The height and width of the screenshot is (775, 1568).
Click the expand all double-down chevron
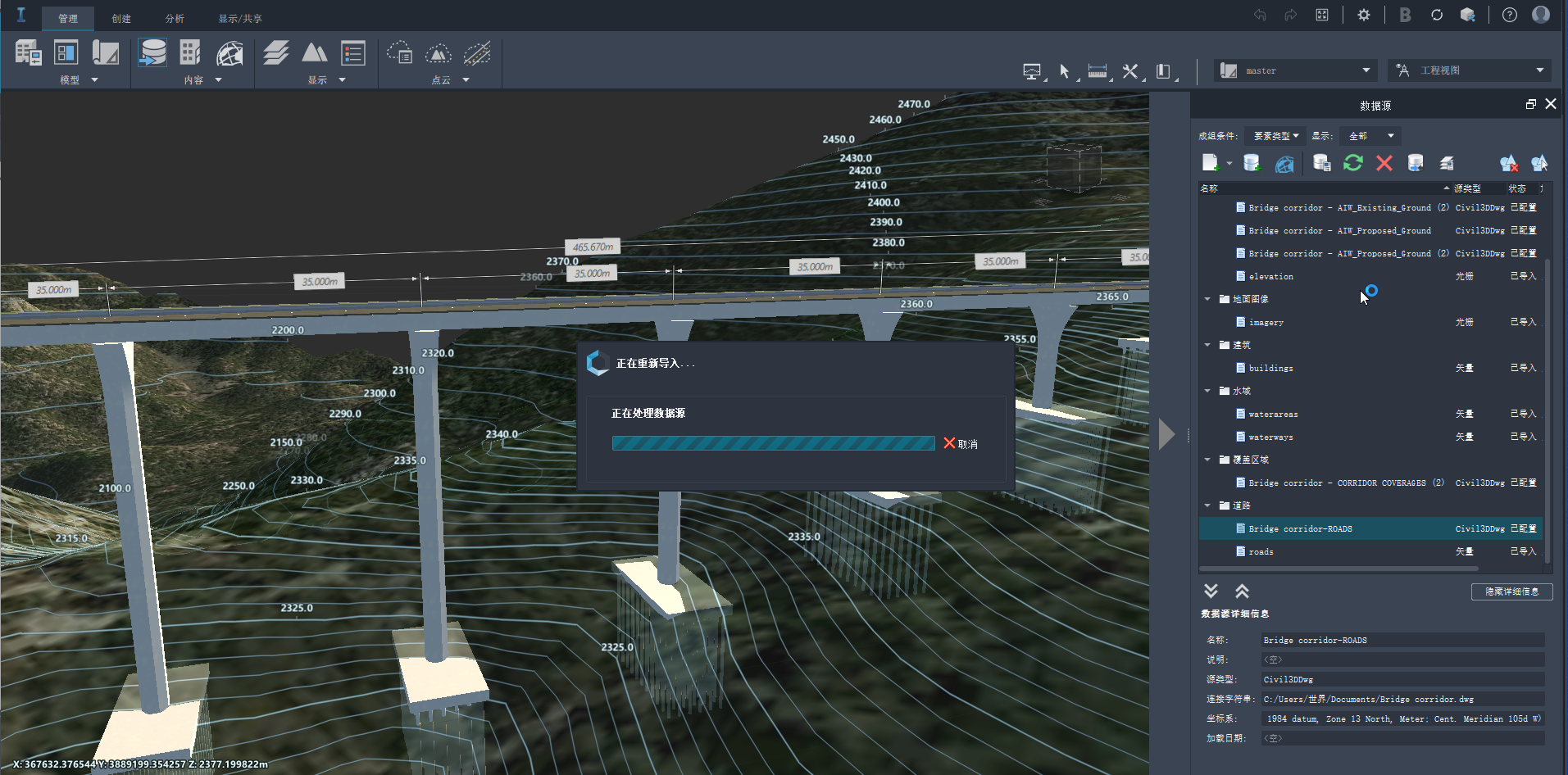click(1211, 591)
